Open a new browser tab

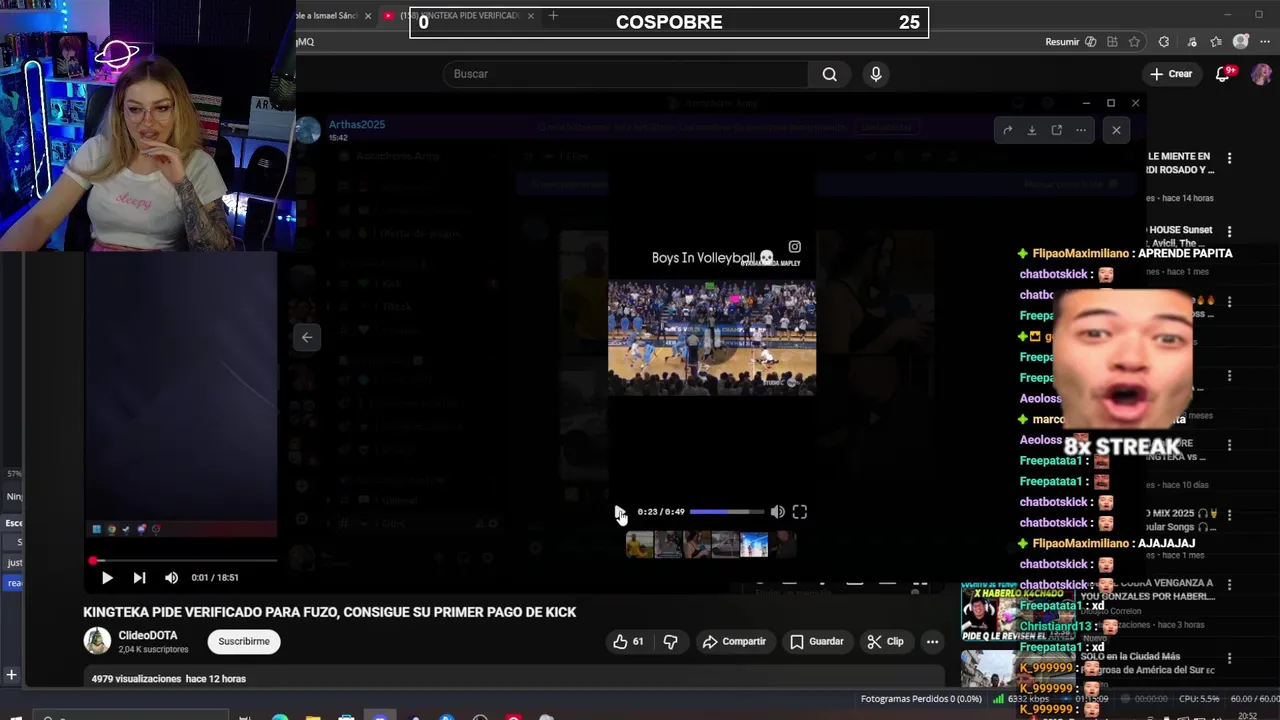tap(553, 15)
